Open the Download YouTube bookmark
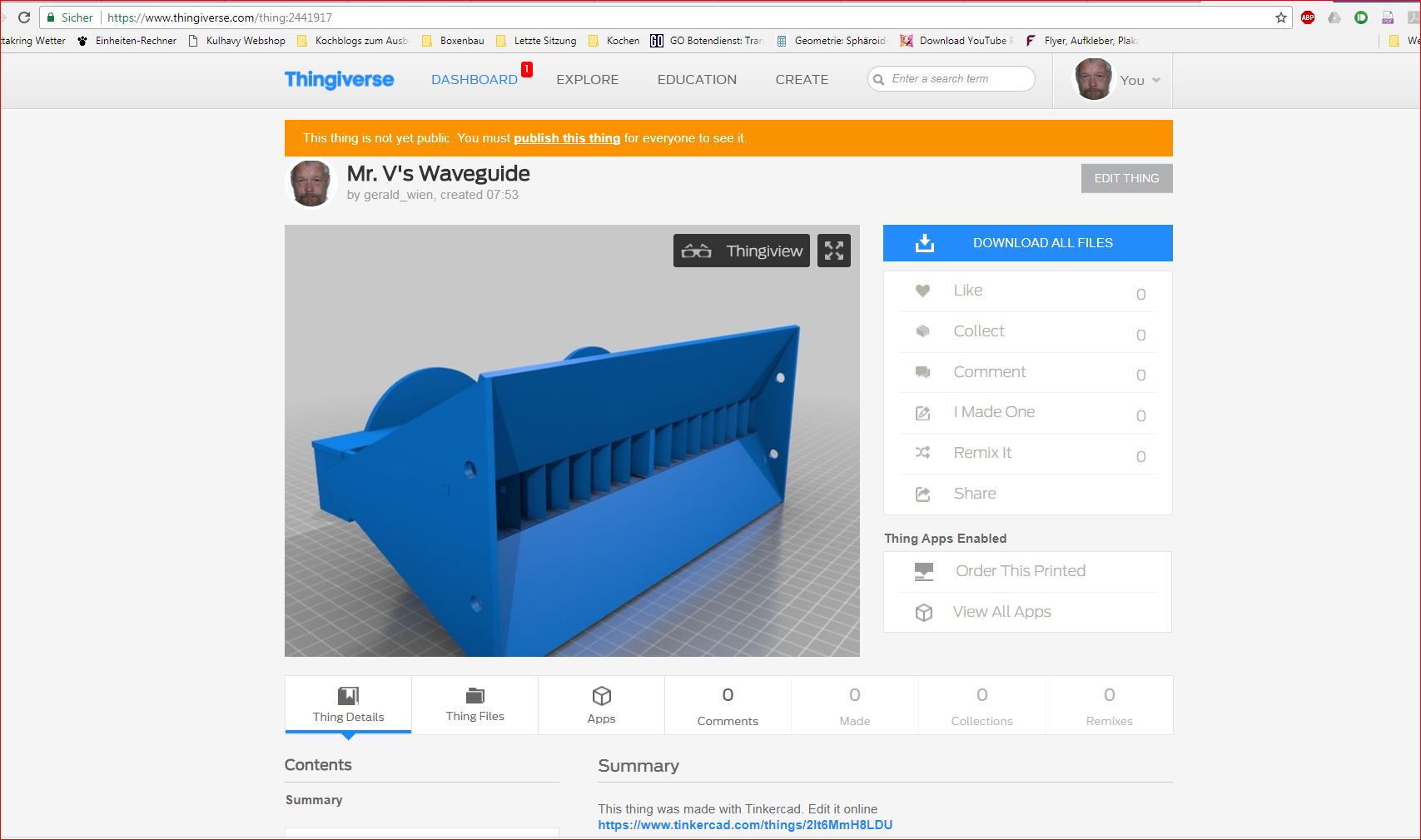 pos(956,41)
